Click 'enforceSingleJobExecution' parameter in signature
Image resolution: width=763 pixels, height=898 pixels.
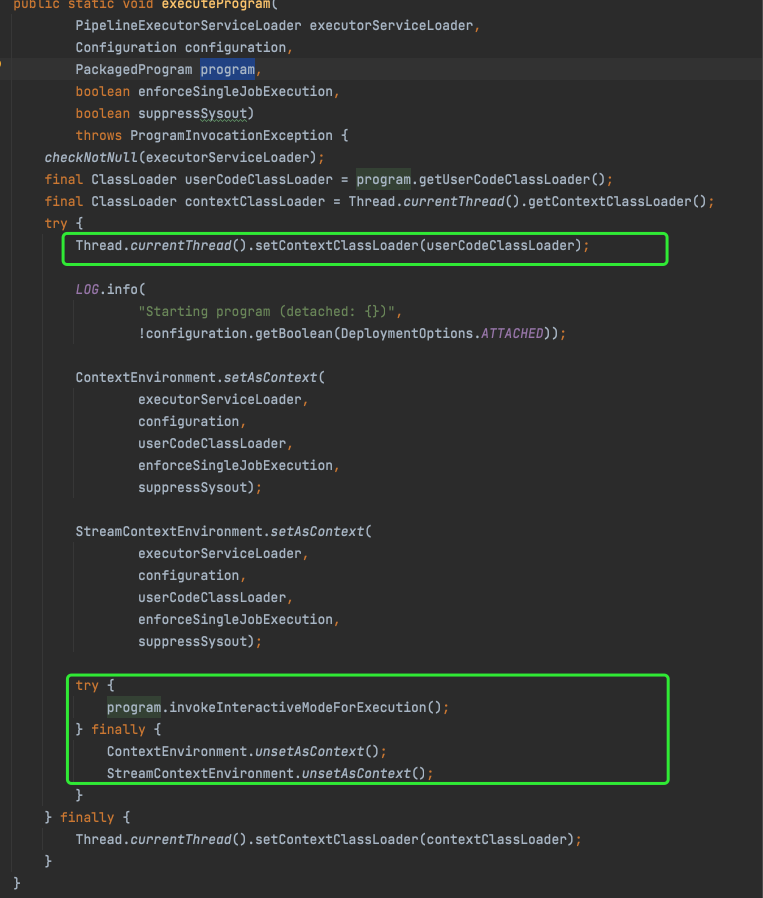pyautogui.click(x=235, y=92)
